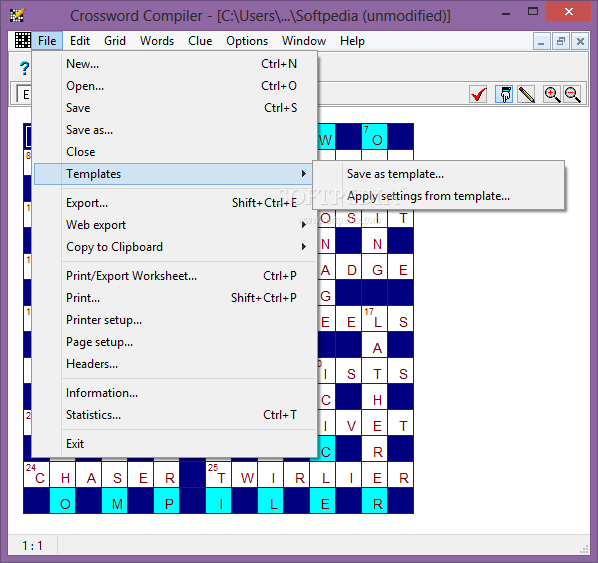Open the Window menu
598x563 pixels.
pos(304,41)
